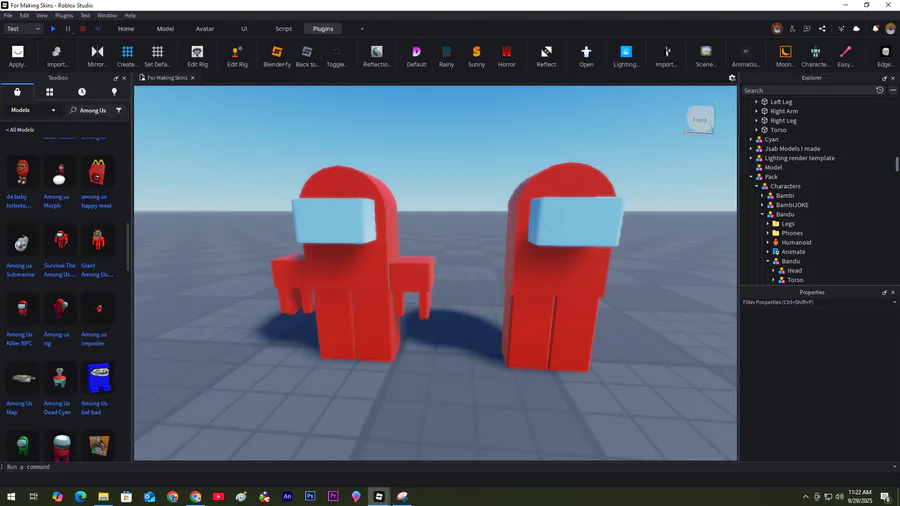This screenshot has height=506, width=900.
Task: Collapse the Characters folder in Explorer
Action: [x=757, y=186]
